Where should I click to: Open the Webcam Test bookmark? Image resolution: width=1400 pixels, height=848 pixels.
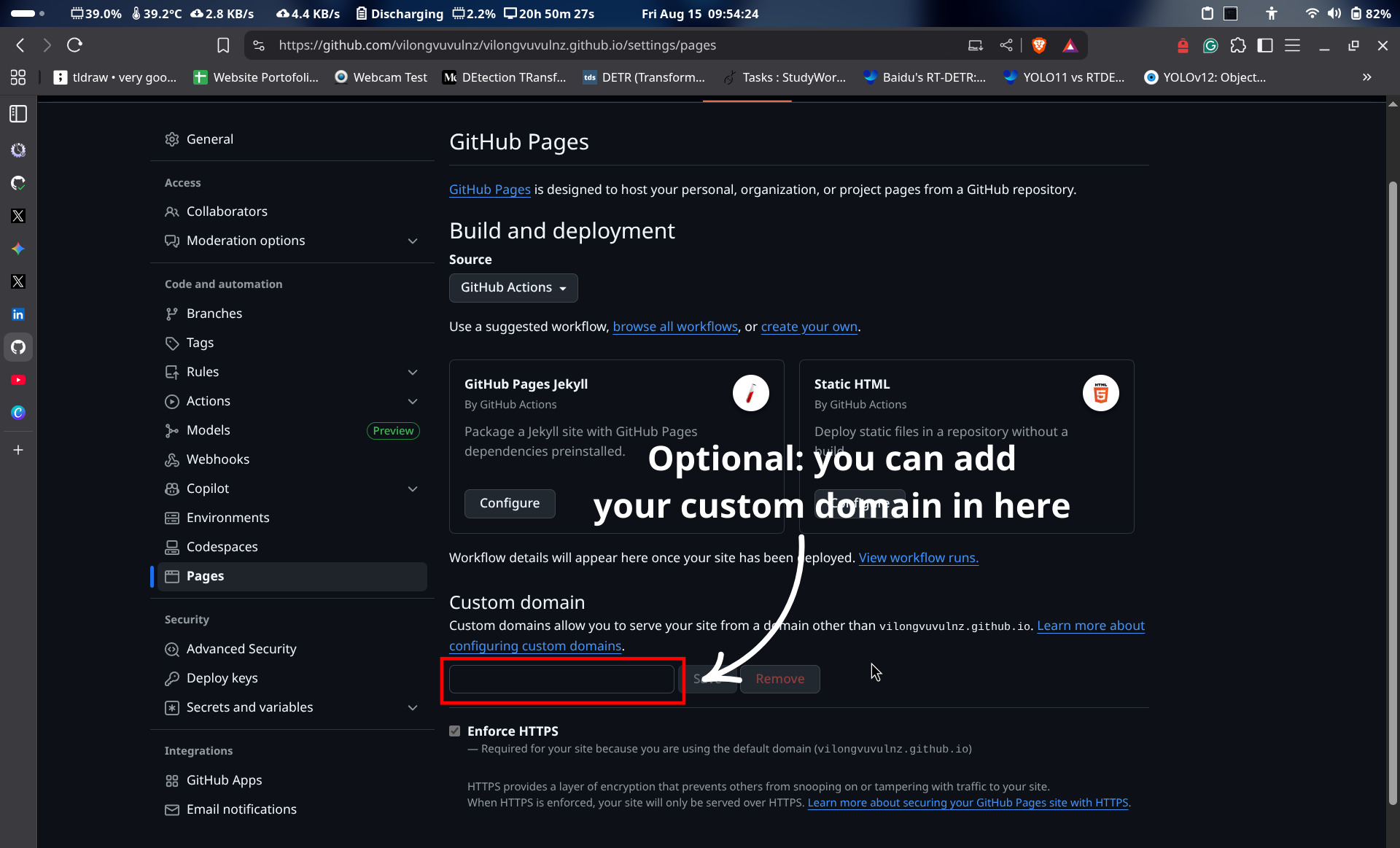click(381, 77)
